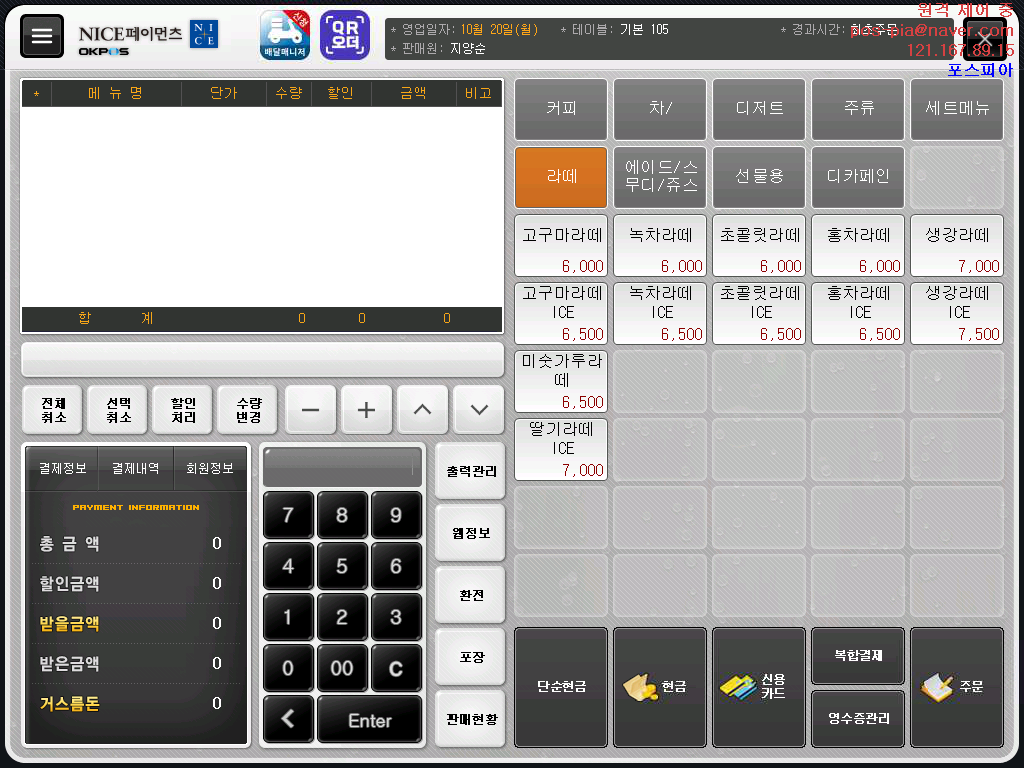The height and width of the screenshot is (768, 1024).
Task: Open the QR order icon
Action: [x=344, y=36]
